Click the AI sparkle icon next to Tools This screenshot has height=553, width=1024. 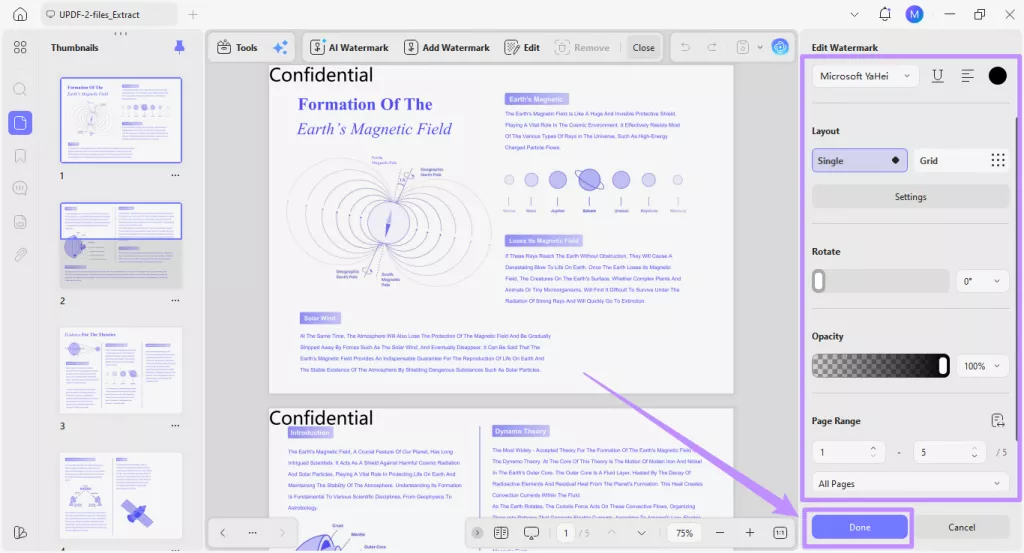pos(280,47)
